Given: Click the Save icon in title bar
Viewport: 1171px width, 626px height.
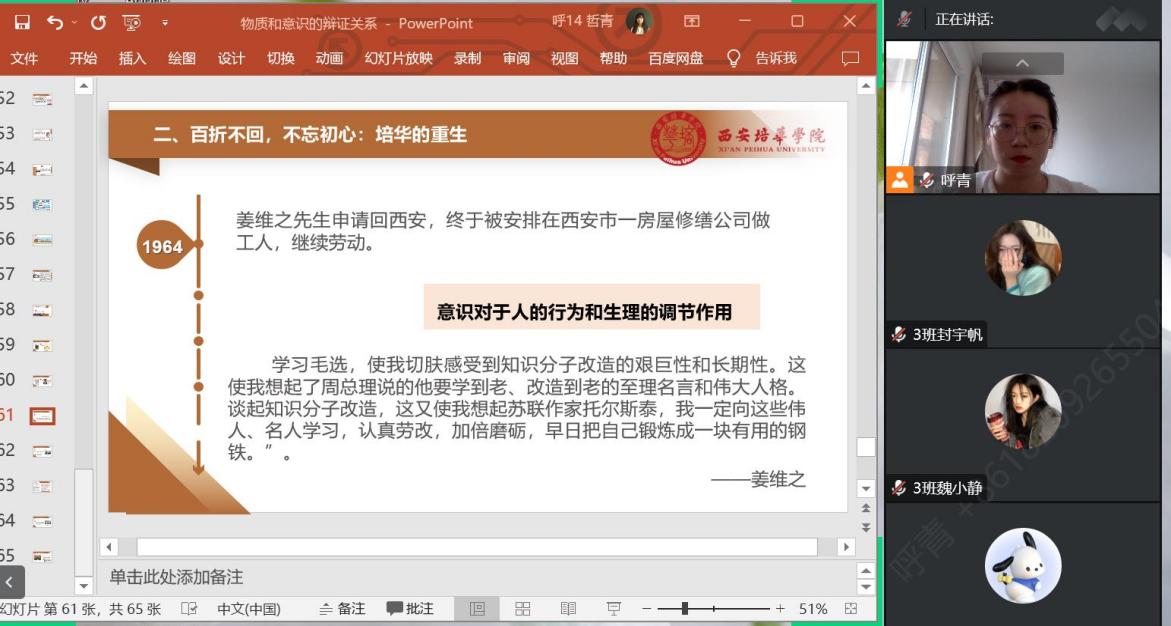Looking at the screenshot, I should pyautogui.click(x=22, y=22).
